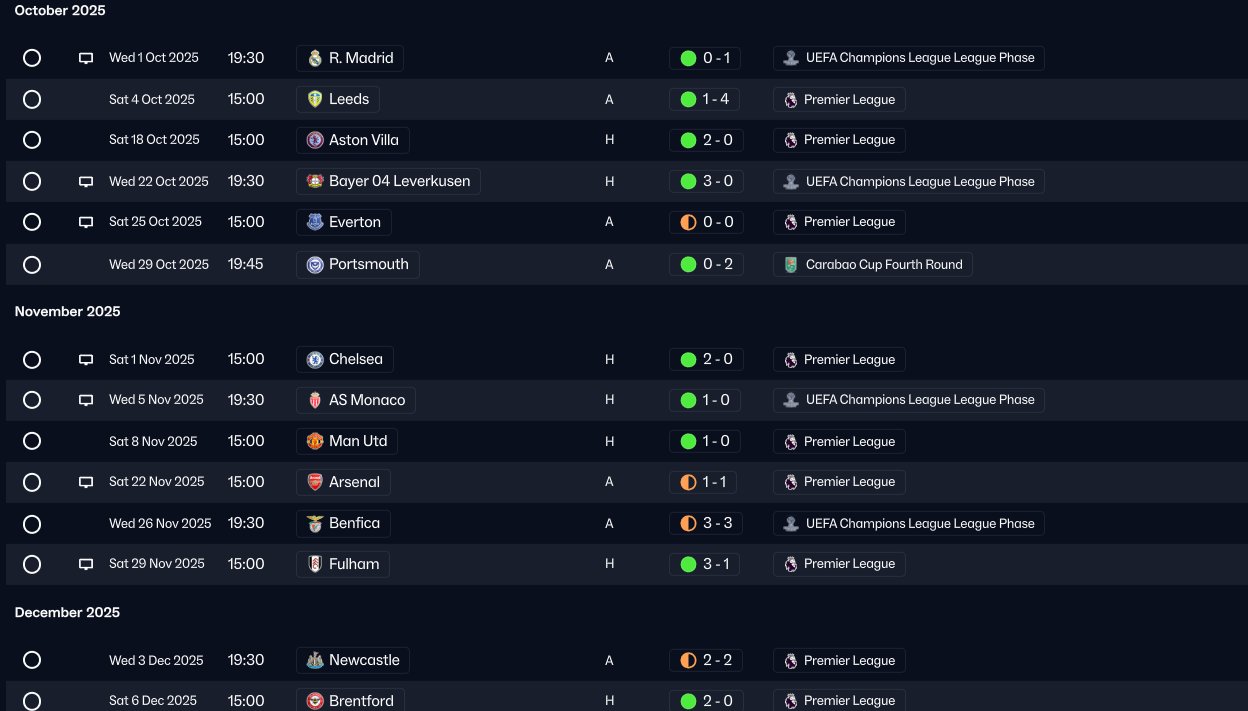Click the Leeds club crest icon

point(315,99)
